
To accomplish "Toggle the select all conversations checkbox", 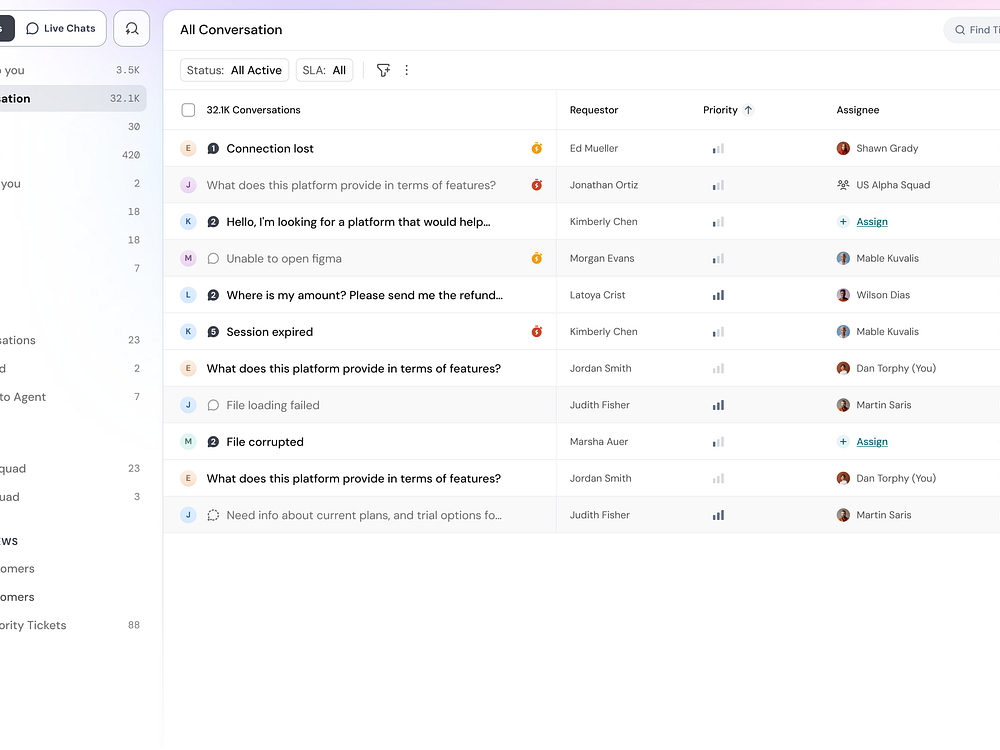I will click(188, 110).
